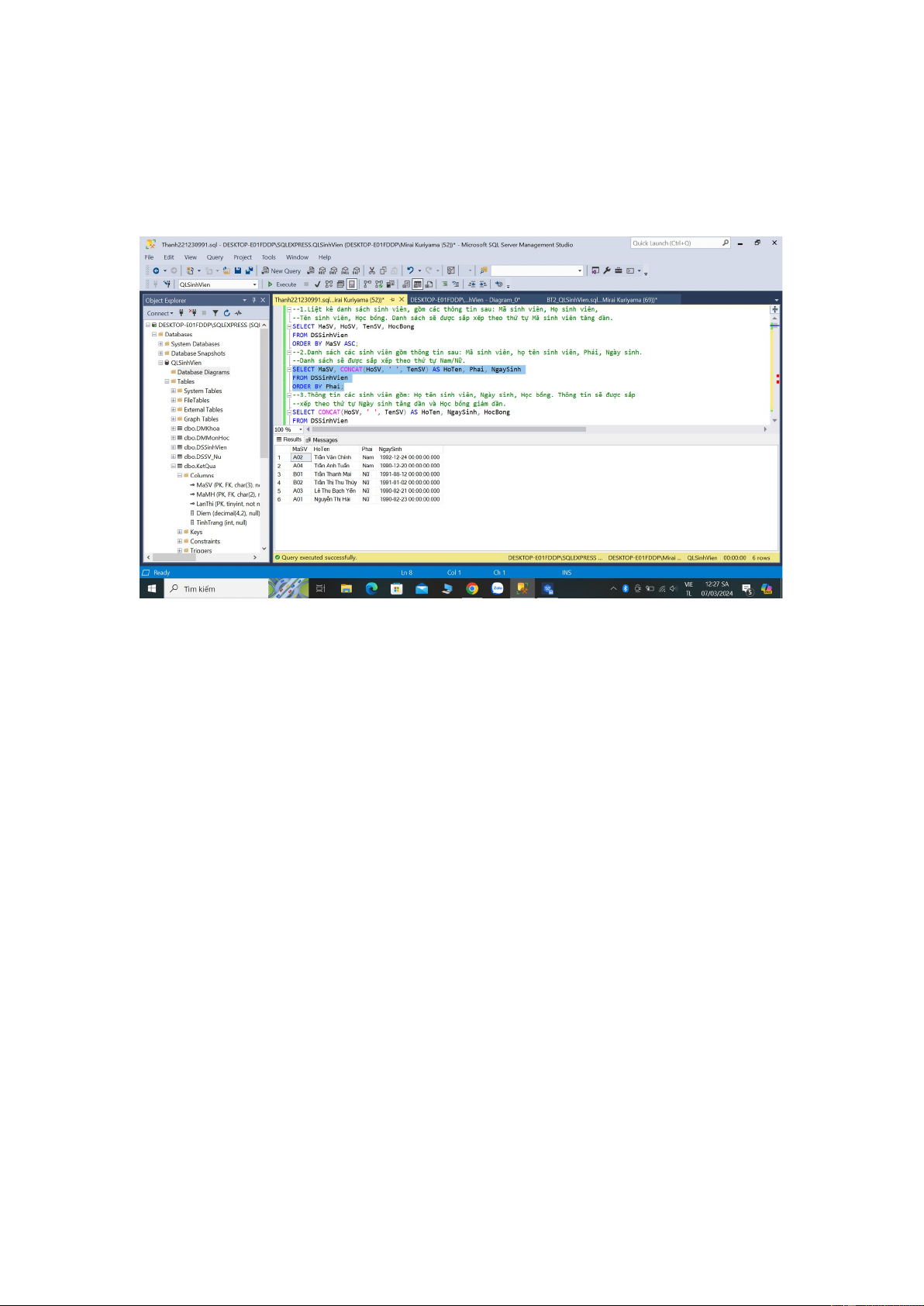Refresh the Object Explorer tree

tap(227, 313)
